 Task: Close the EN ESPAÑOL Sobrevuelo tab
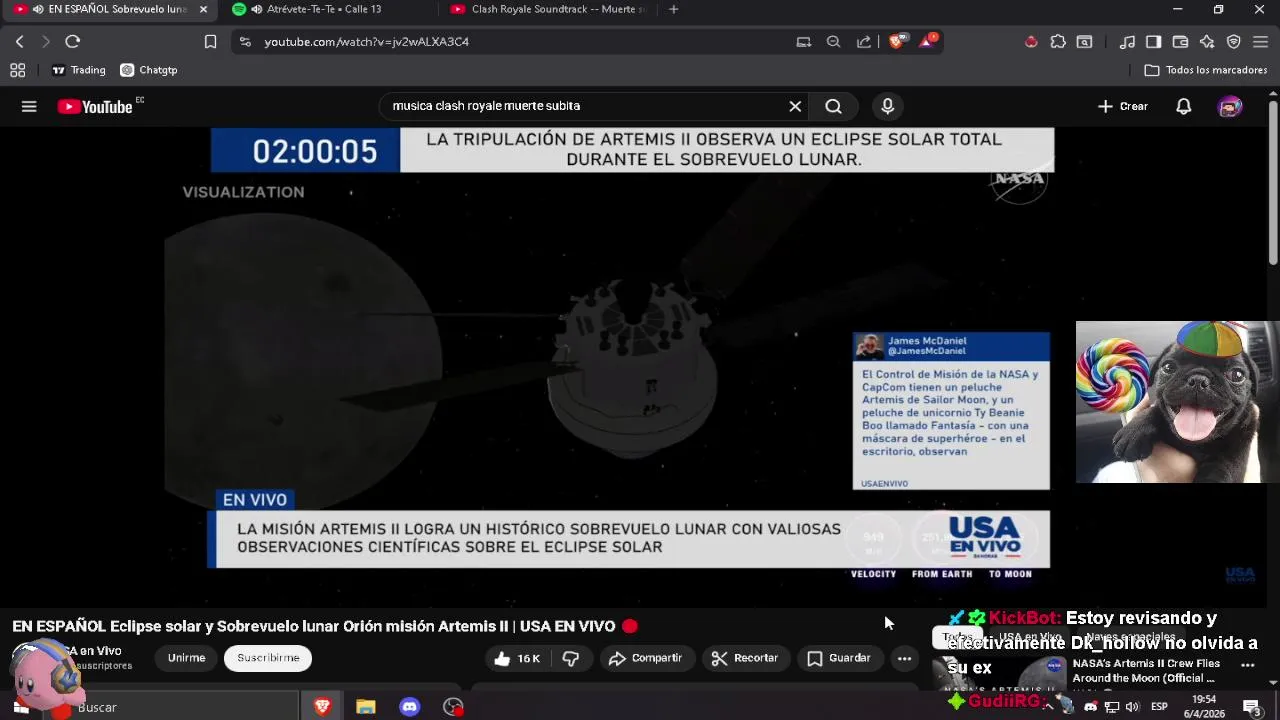(203, 9)
